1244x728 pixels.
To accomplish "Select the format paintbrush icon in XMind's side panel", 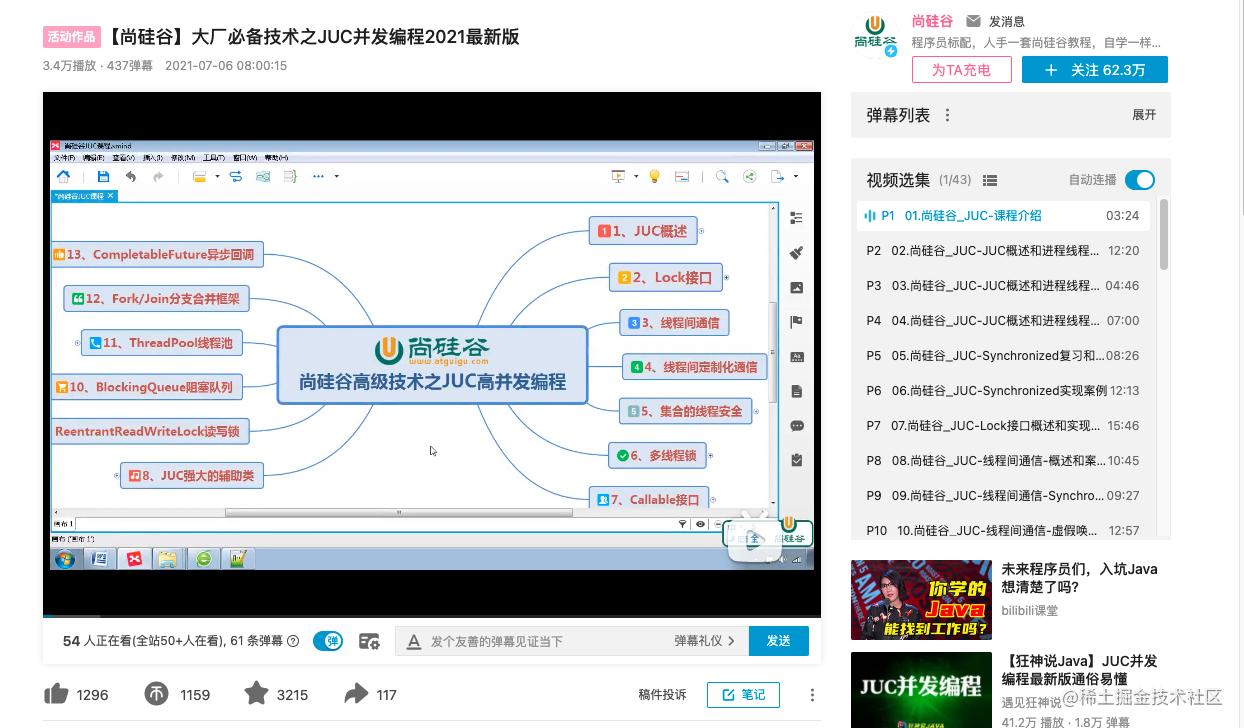I will tap(796, 252).
